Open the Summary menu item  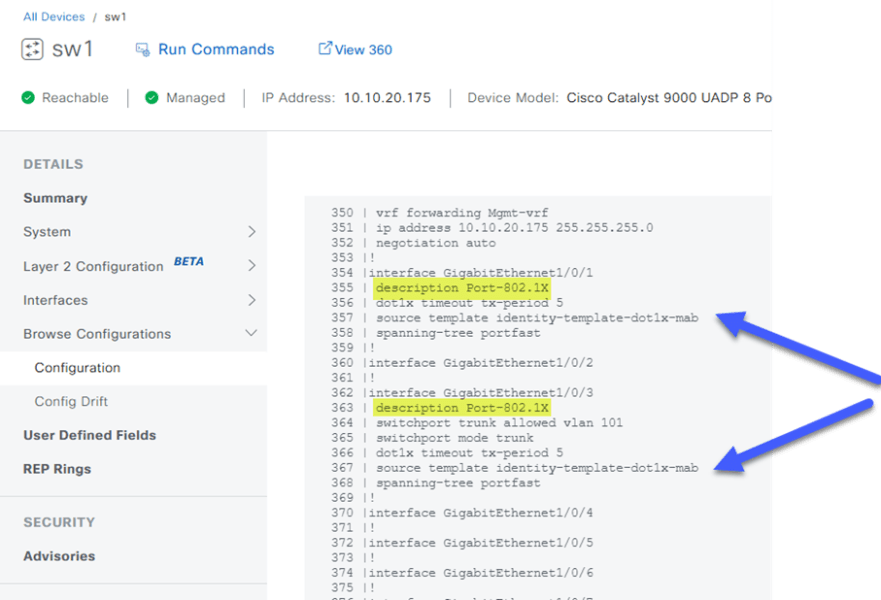coord(55,198)
